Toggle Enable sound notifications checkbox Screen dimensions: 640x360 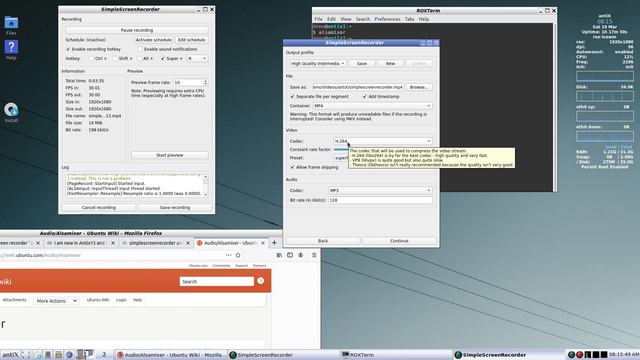(x=140, y=49)
